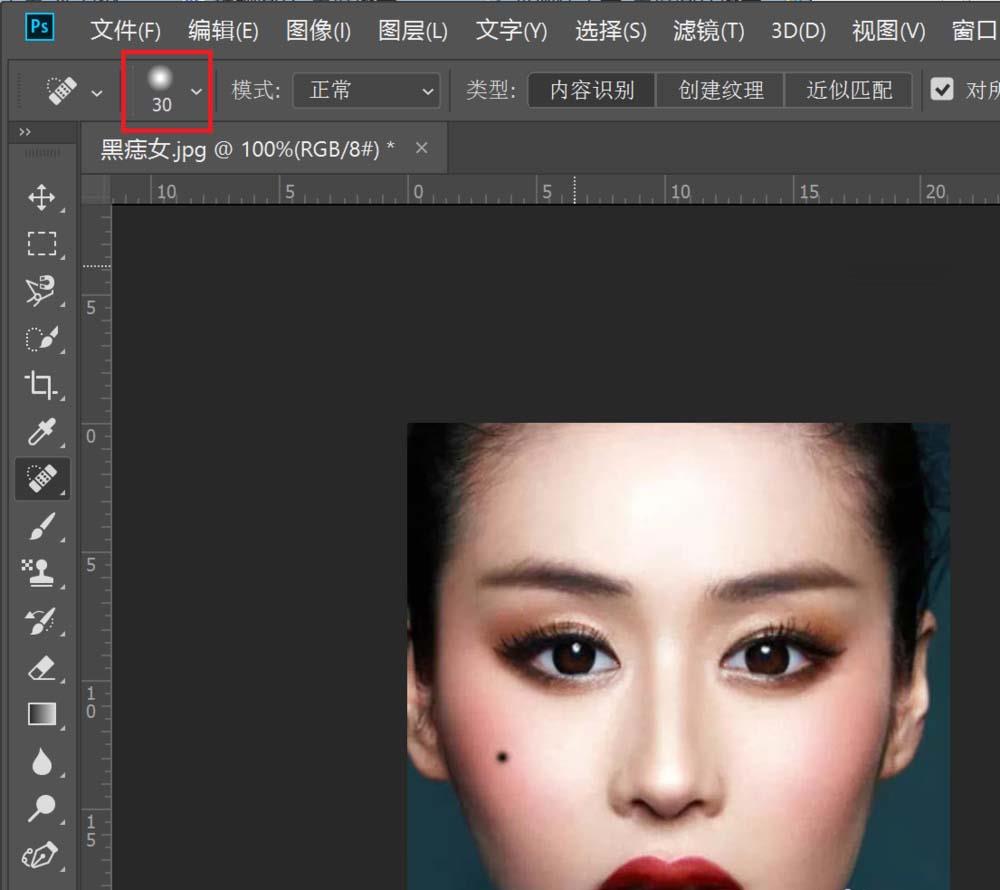Switch healing type to 近似匹配

[x=848, y=89]
